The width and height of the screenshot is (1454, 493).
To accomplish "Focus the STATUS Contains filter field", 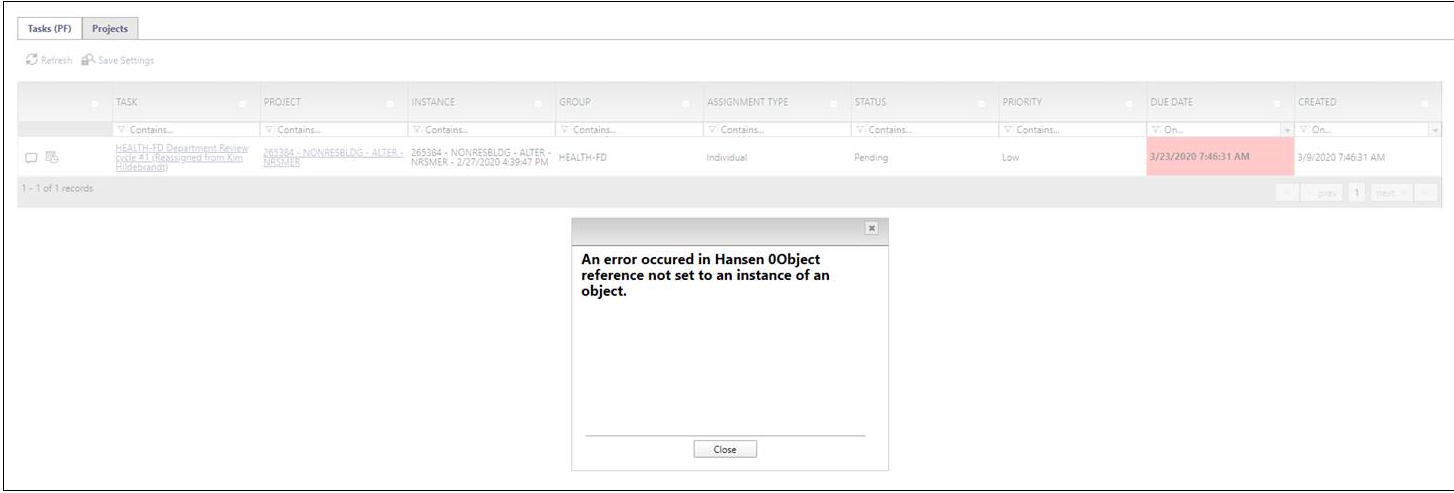I will (x=924, y=130).
